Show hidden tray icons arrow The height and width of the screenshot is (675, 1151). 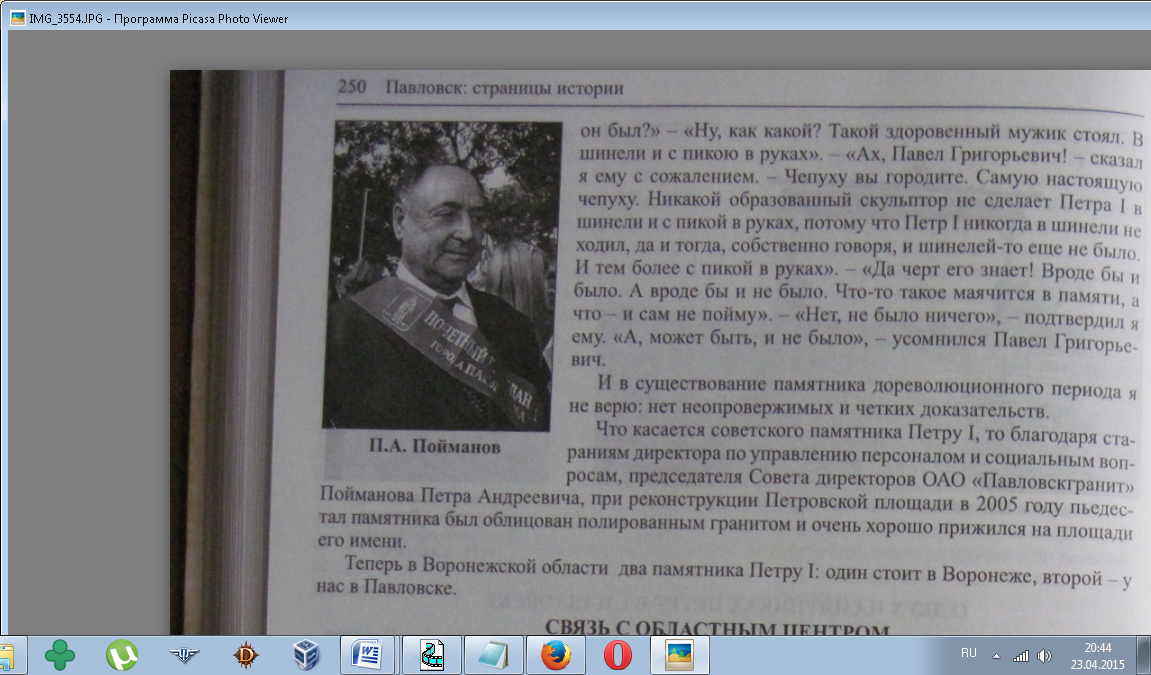996,656
